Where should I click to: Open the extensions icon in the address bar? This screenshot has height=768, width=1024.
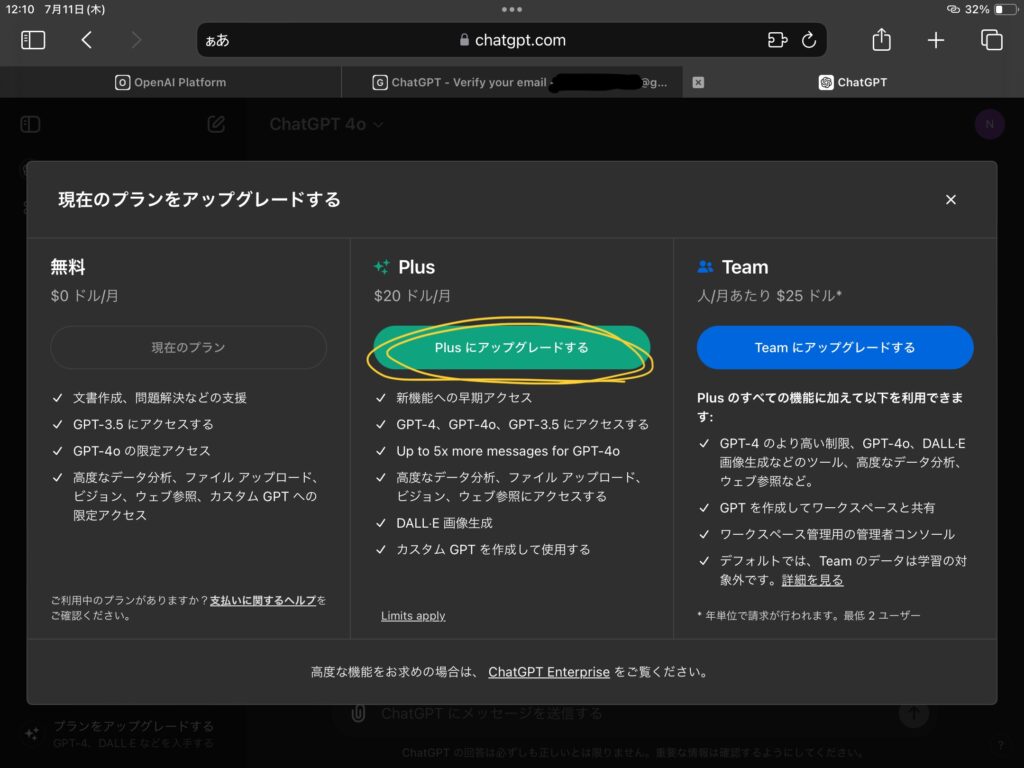[777, 40]
